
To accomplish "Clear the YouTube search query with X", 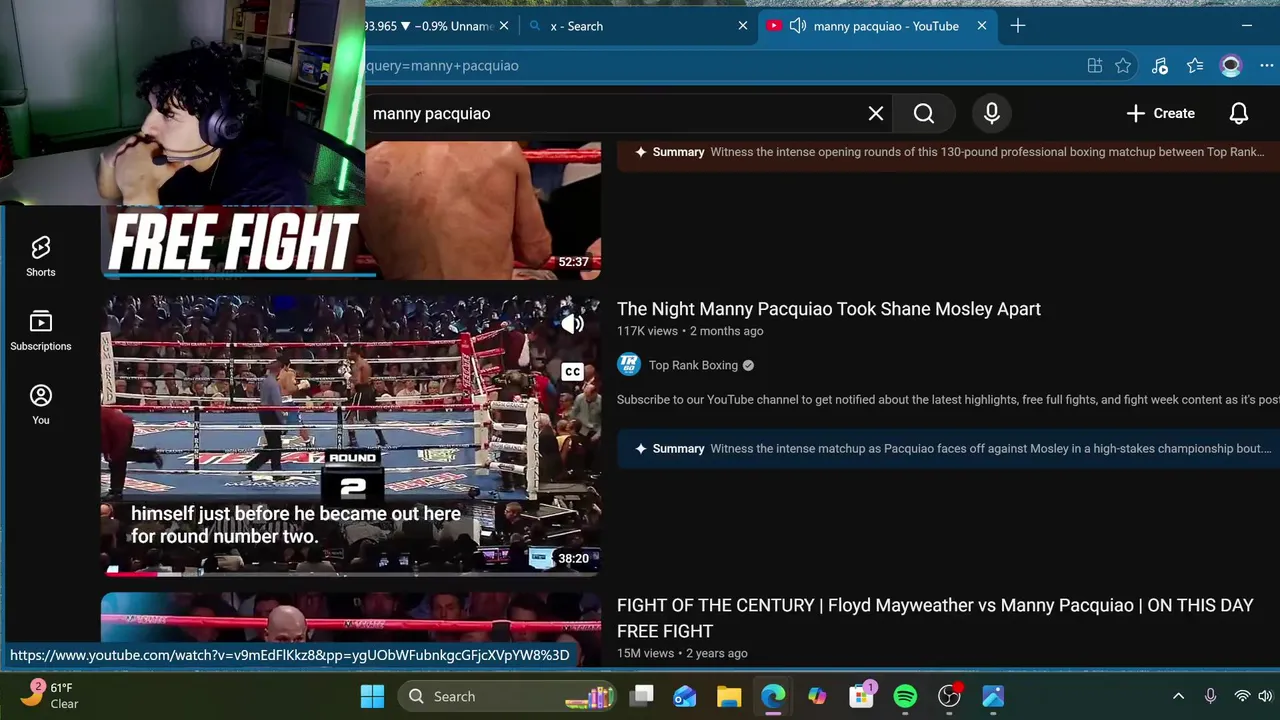I will (876, 113).
